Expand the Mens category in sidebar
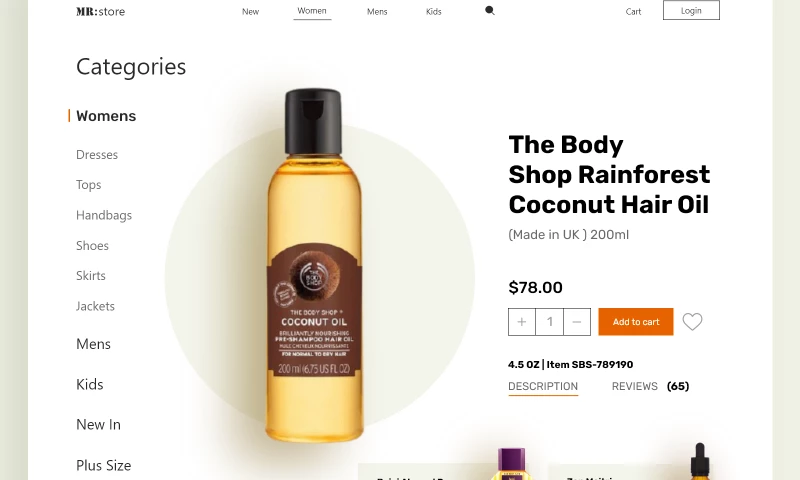800x480 pixels. 93,344
